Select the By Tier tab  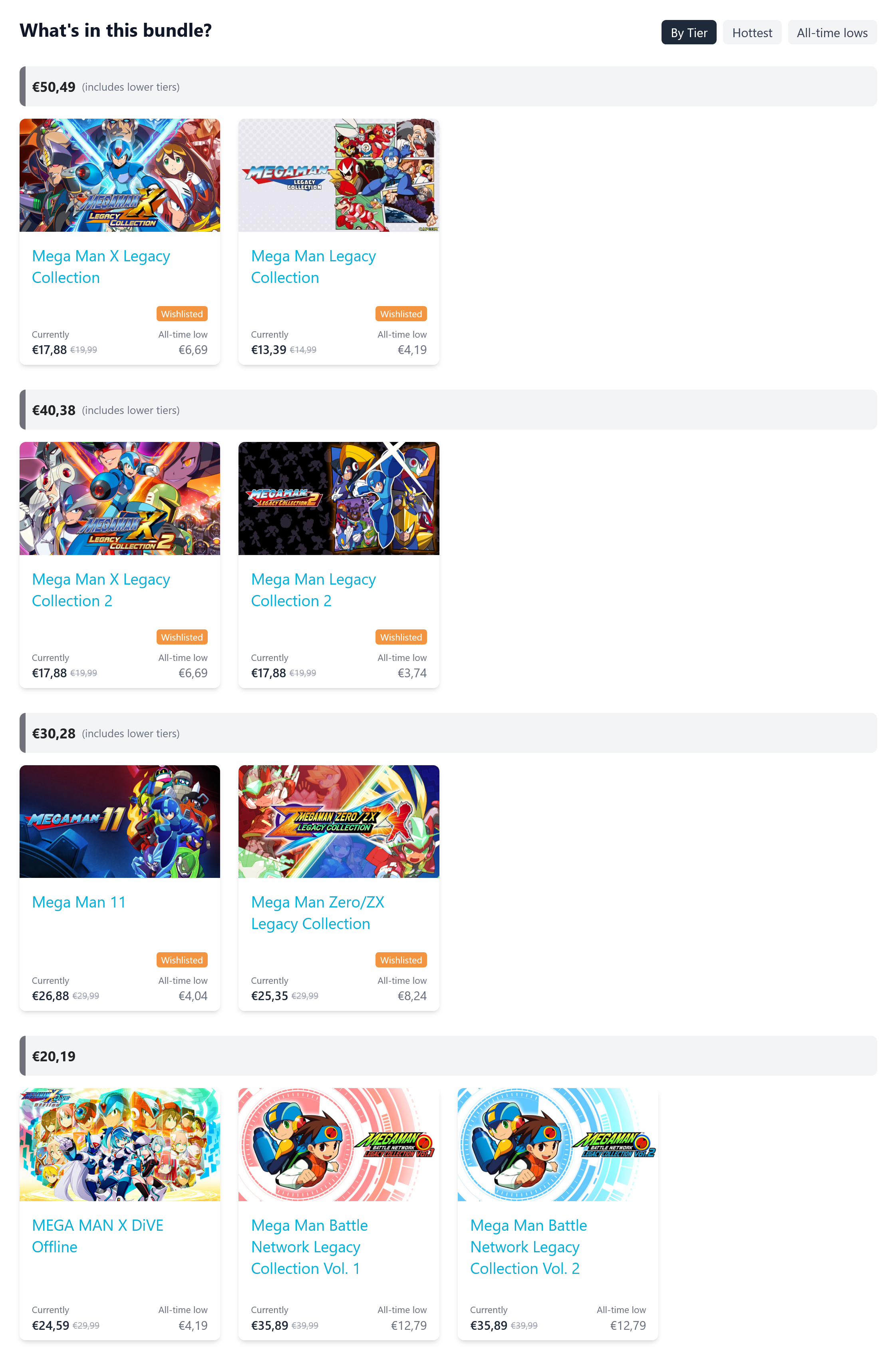689,33
